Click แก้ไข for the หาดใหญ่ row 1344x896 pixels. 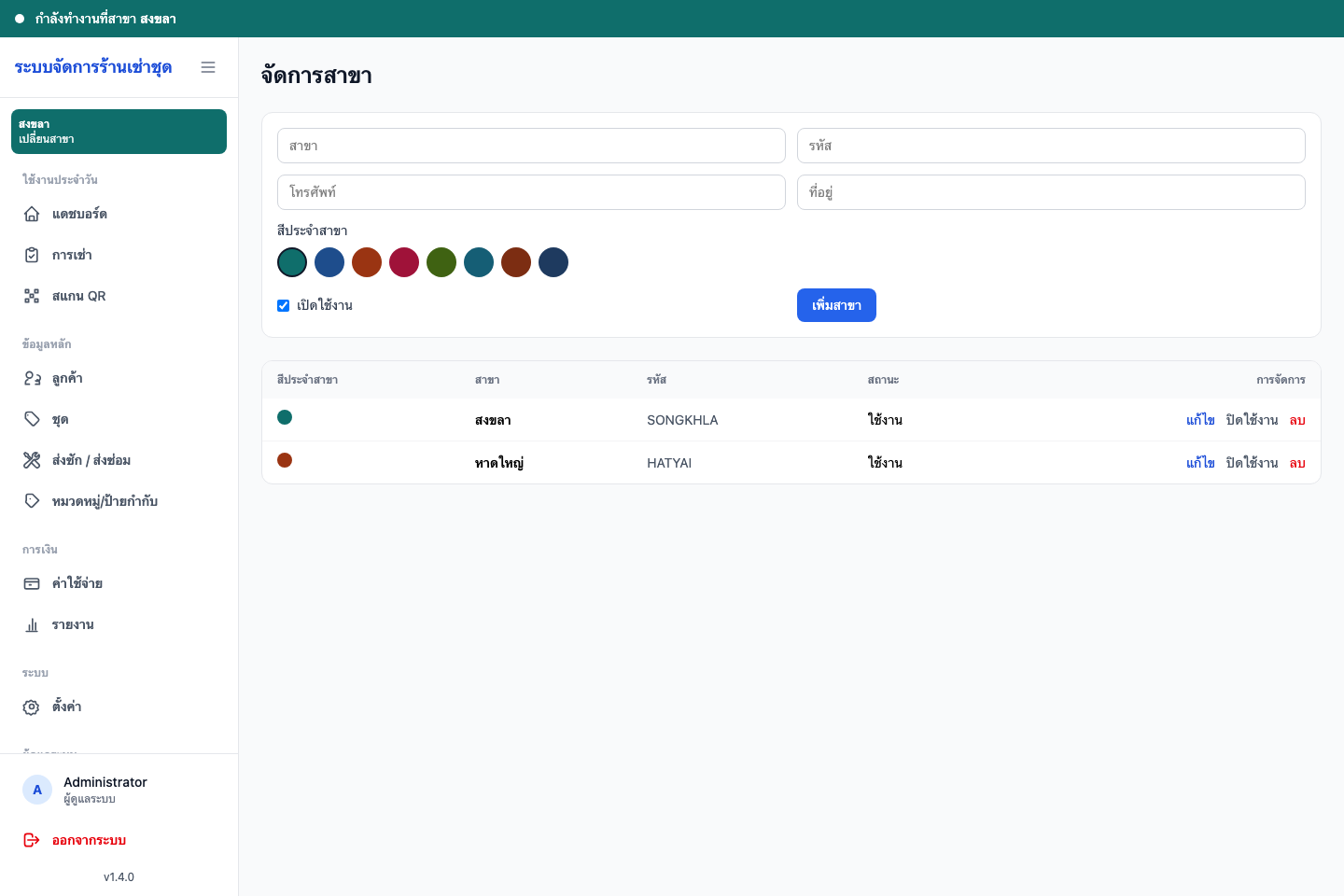point(1200,463)
